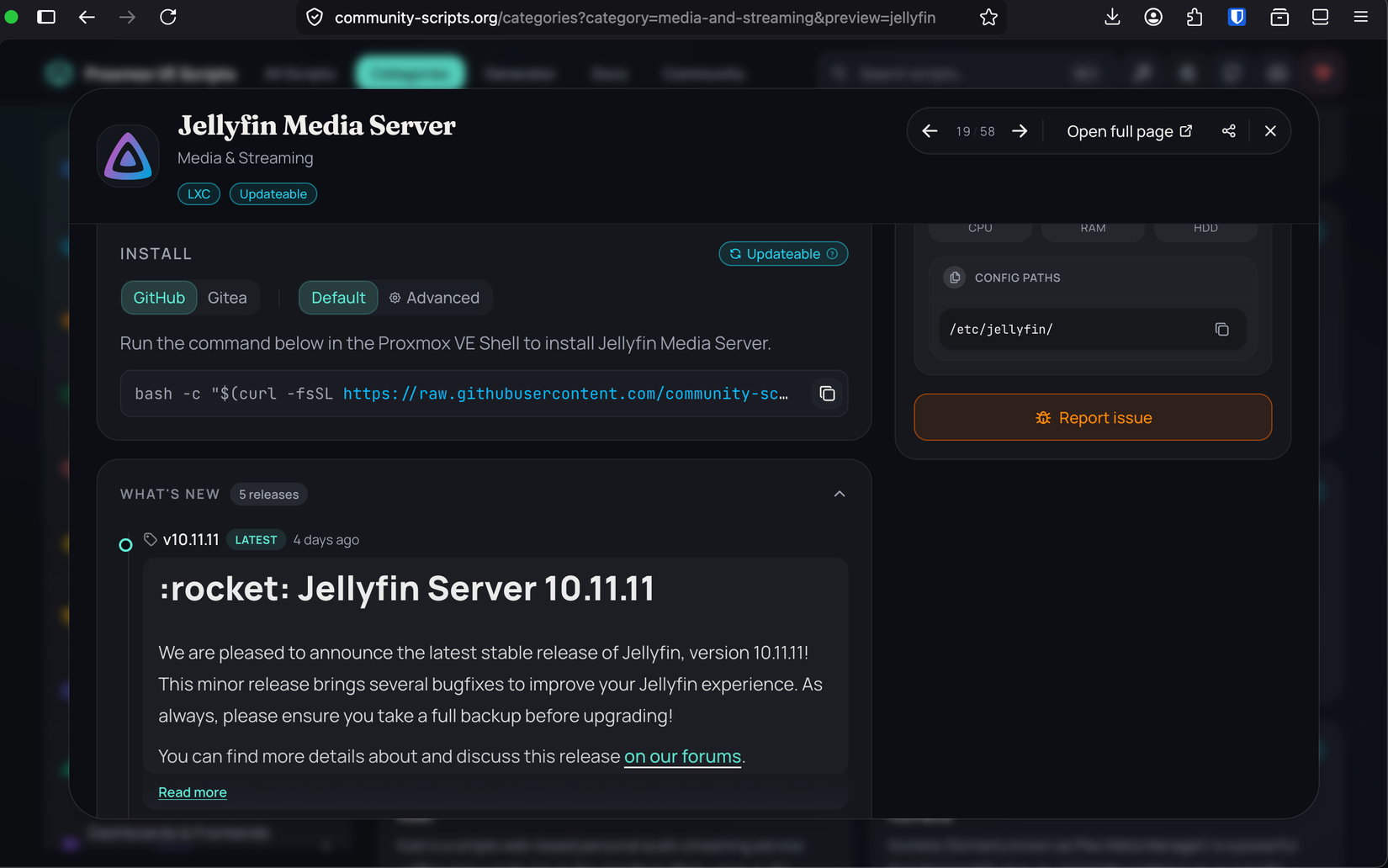Open the Bitwarden shield extension
The image size is (1388, 868).
click(1237, 17)
